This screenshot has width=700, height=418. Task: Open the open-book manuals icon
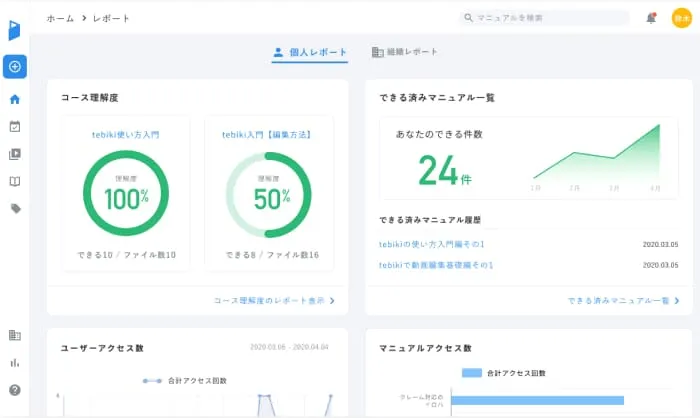coord(15,181)
